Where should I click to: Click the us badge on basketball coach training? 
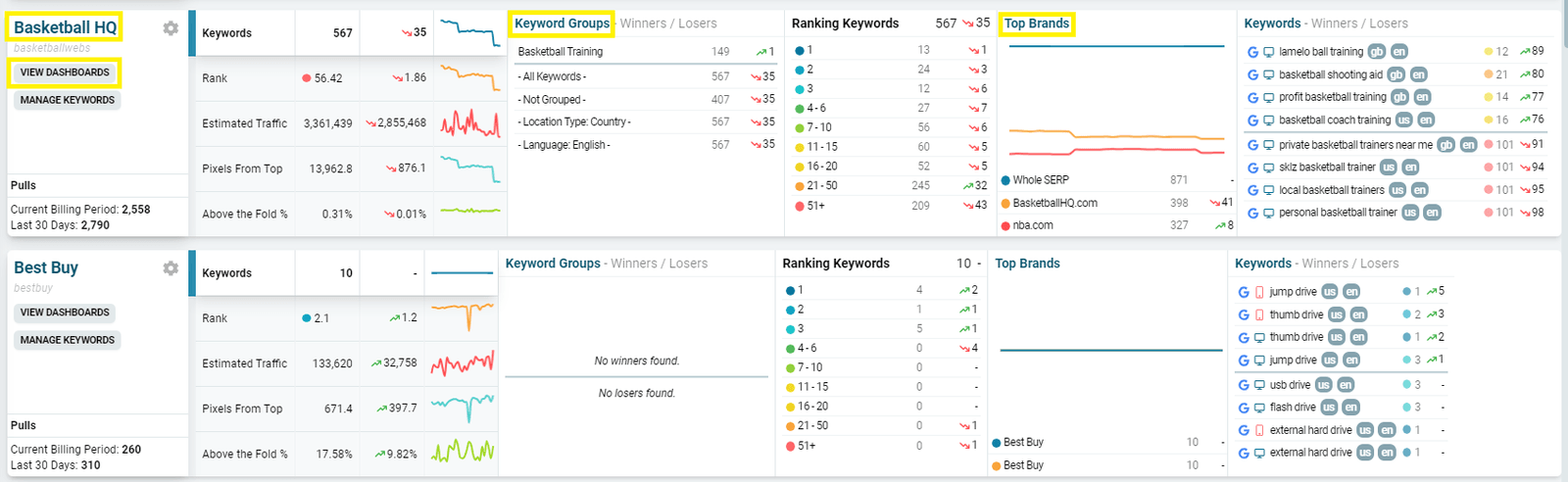tap(1403, 120)
